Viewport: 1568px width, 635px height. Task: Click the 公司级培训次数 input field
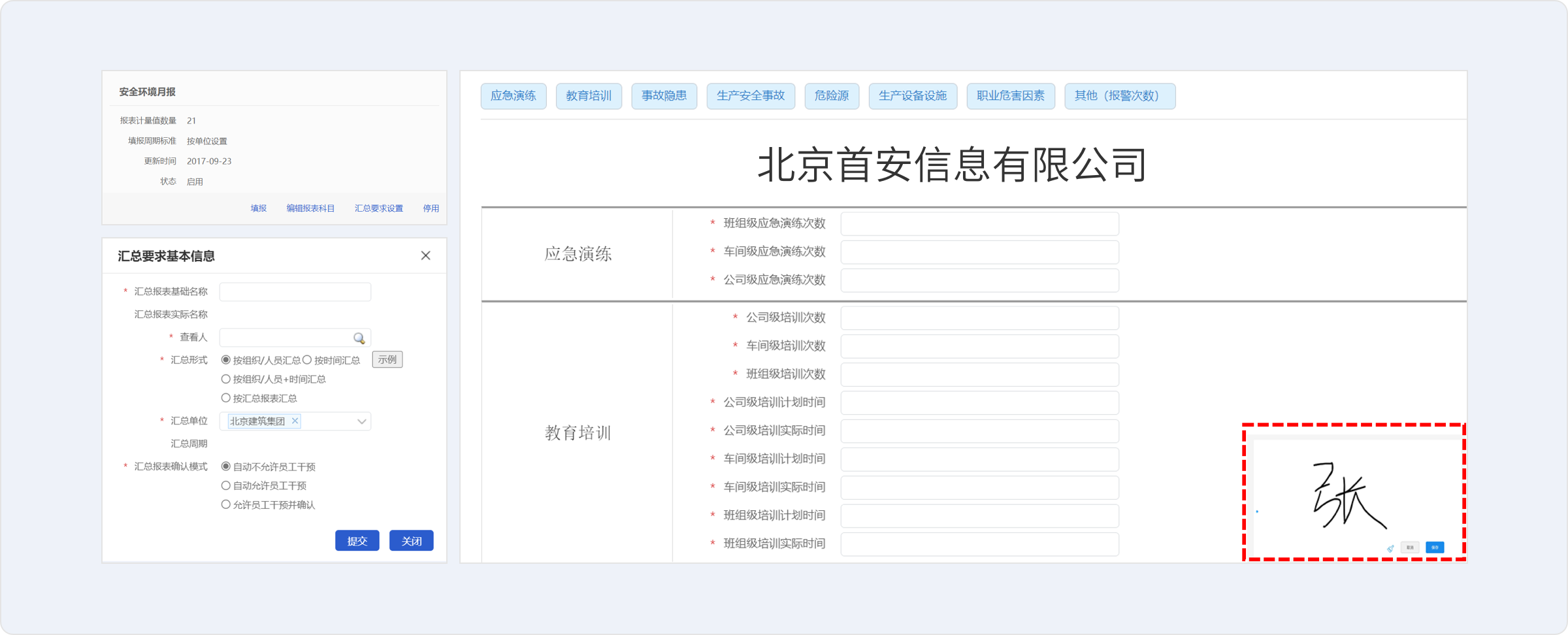click(x=979, y=318)
